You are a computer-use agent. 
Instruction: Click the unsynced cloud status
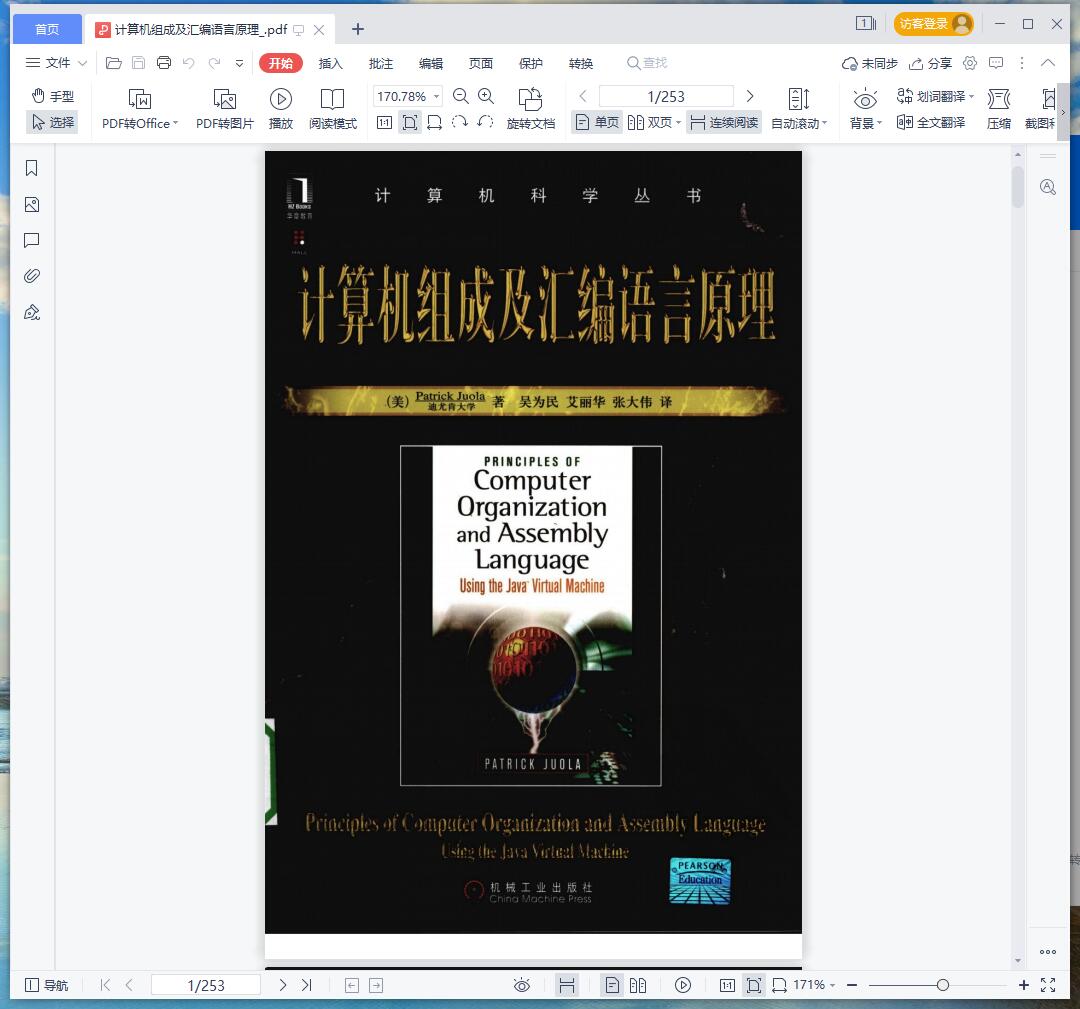point(870,63)
